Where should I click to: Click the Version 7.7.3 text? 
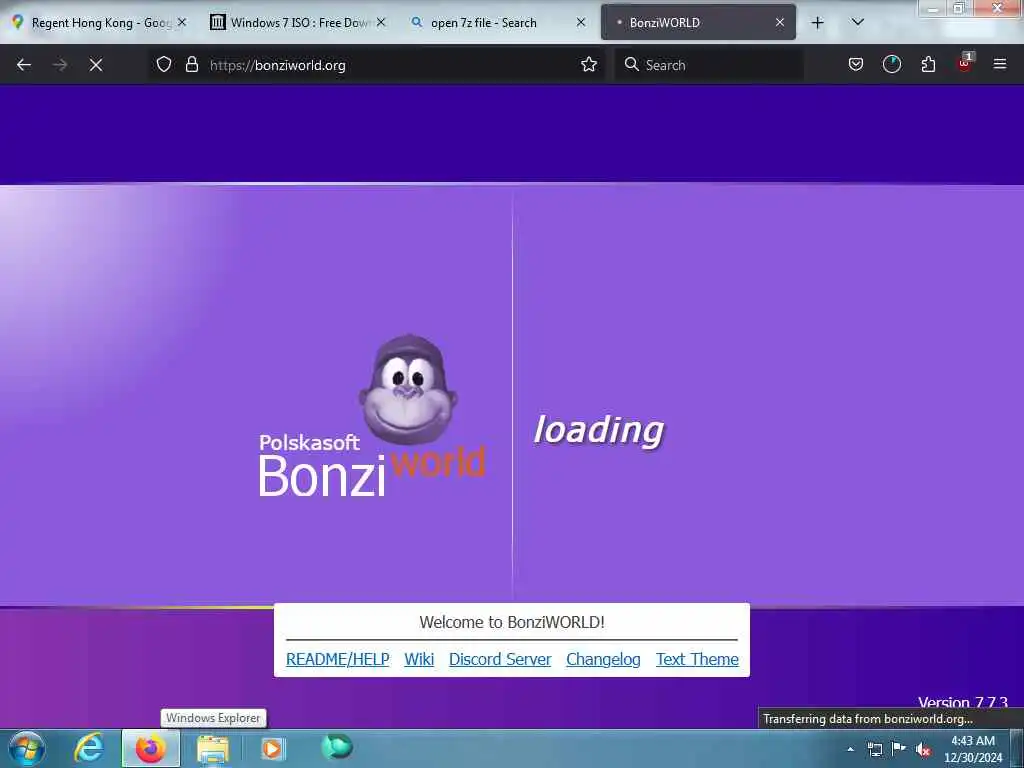[x=963, y=702]
